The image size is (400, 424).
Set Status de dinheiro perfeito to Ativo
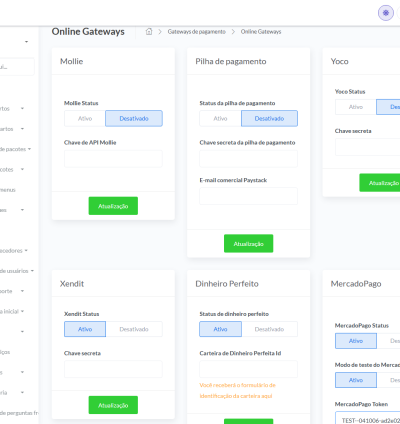[220, 329]
